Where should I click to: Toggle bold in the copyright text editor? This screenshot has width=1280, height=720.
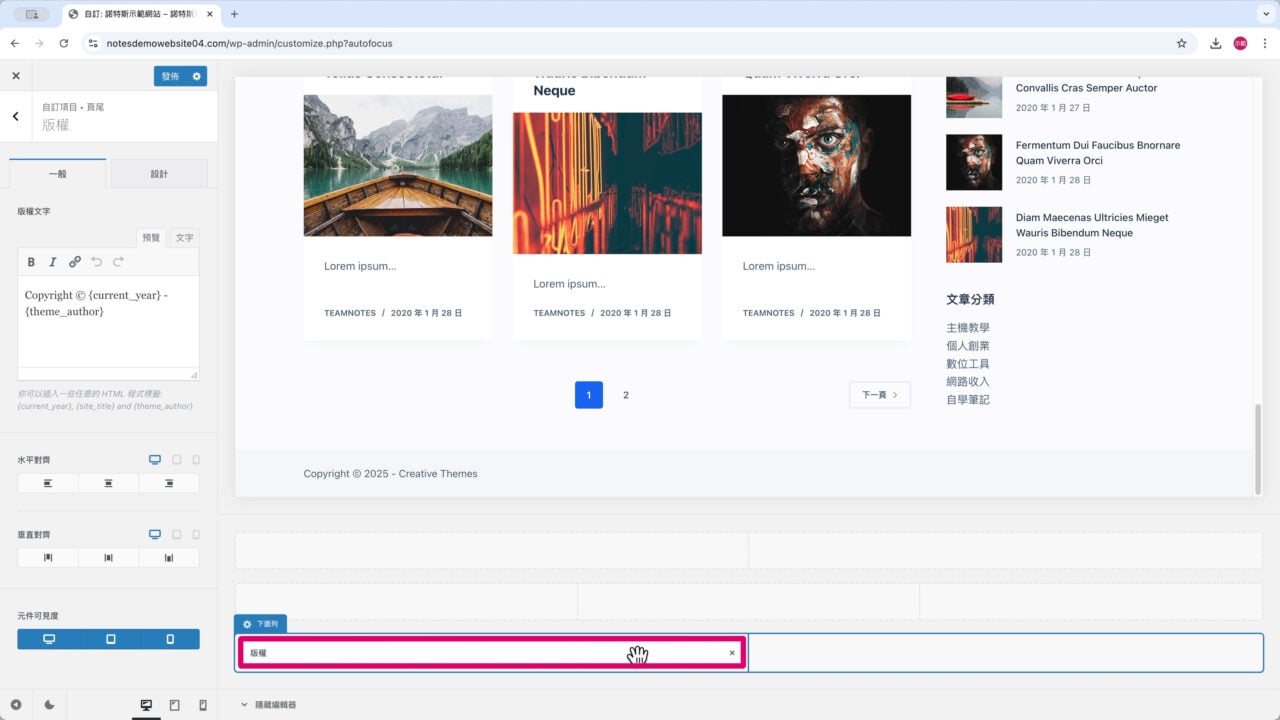click(x=31, y=262)
